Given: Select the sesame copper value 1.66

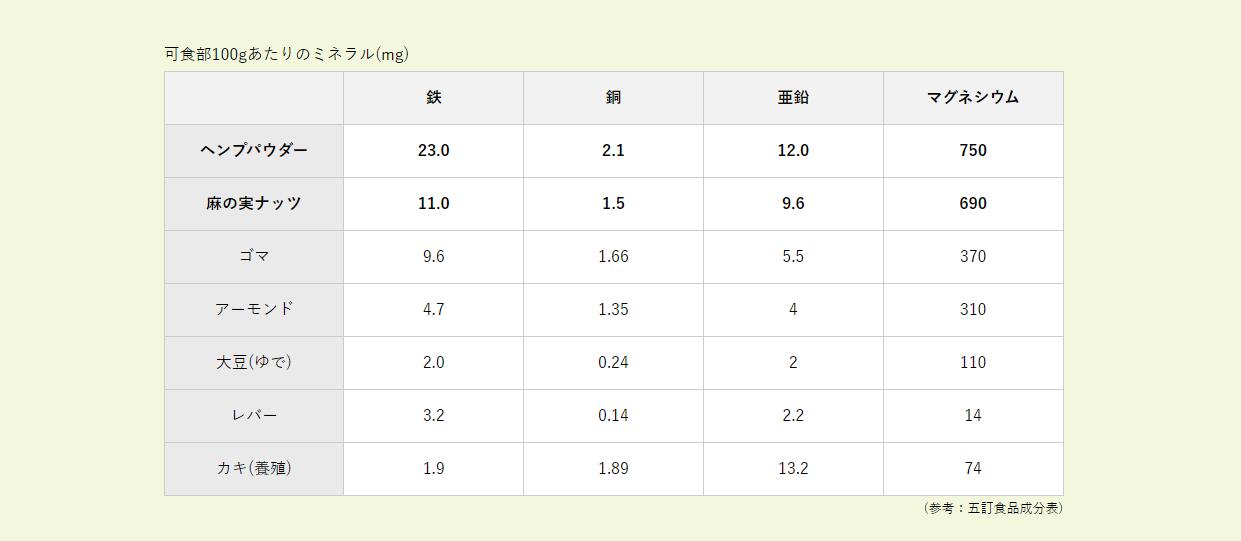Looking at the screenshot, I should click(613, 256).
